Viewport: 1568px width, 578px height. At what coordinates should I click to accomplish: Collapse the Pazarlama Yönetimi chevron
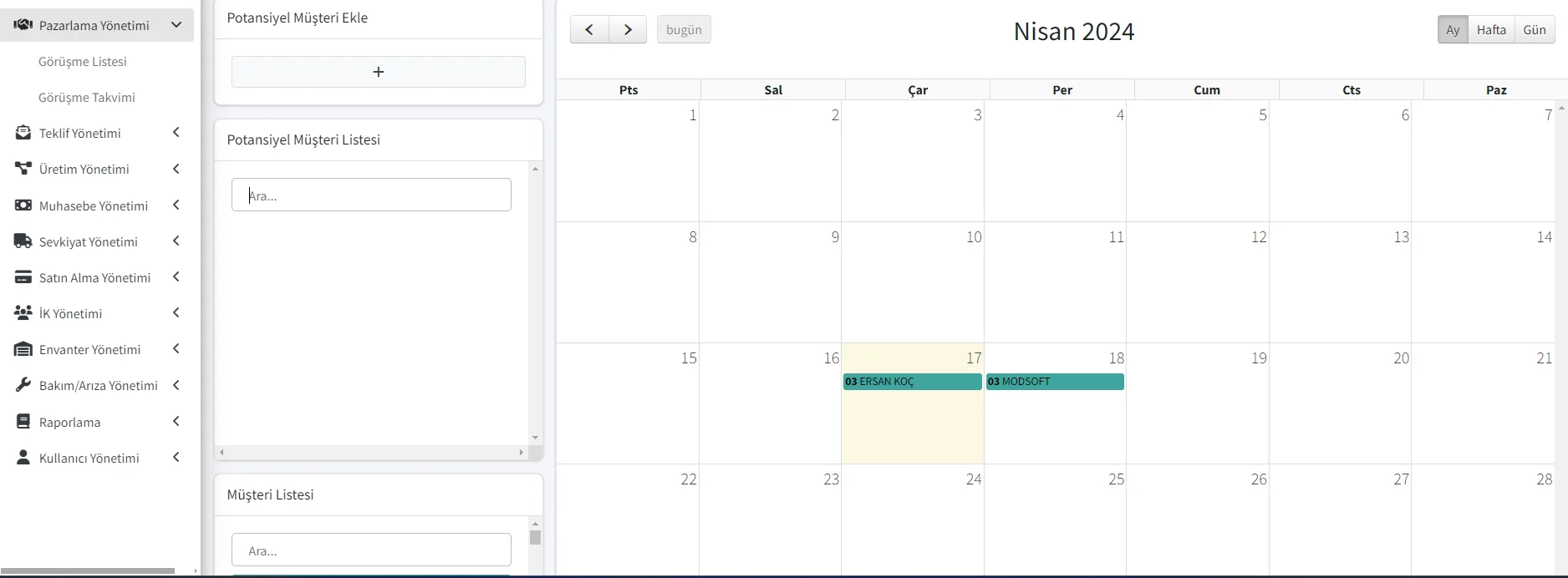coord(176,25)
